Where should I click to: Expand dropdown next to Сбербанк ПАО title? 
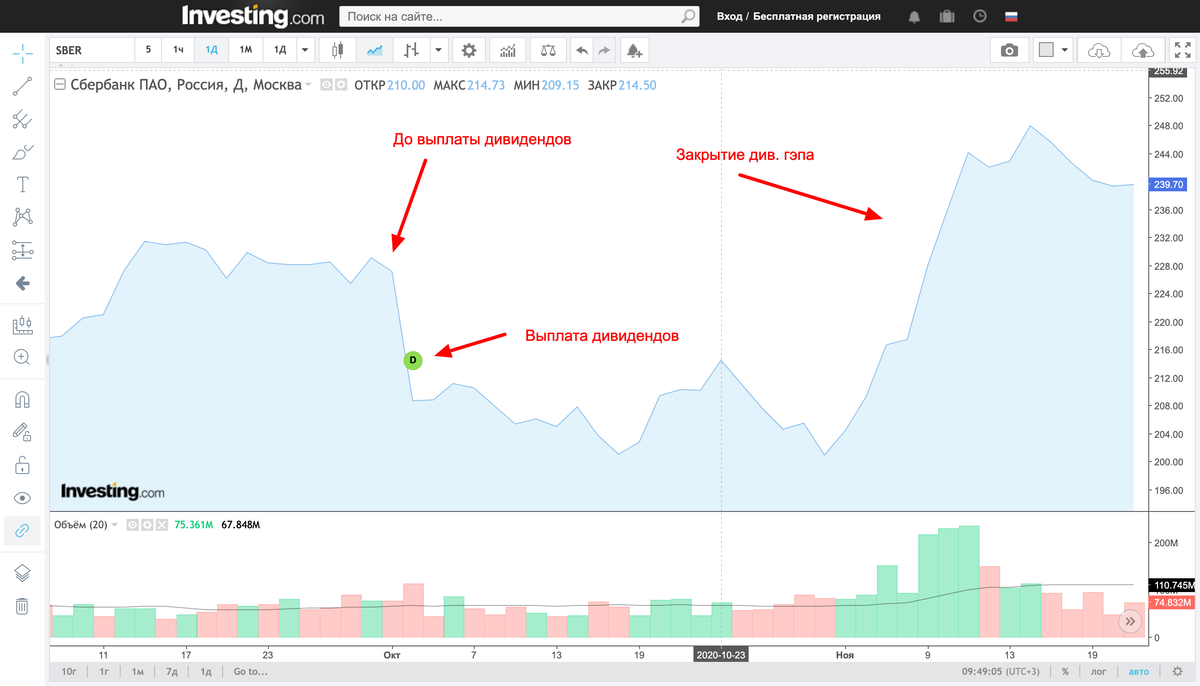coord(308,85)
